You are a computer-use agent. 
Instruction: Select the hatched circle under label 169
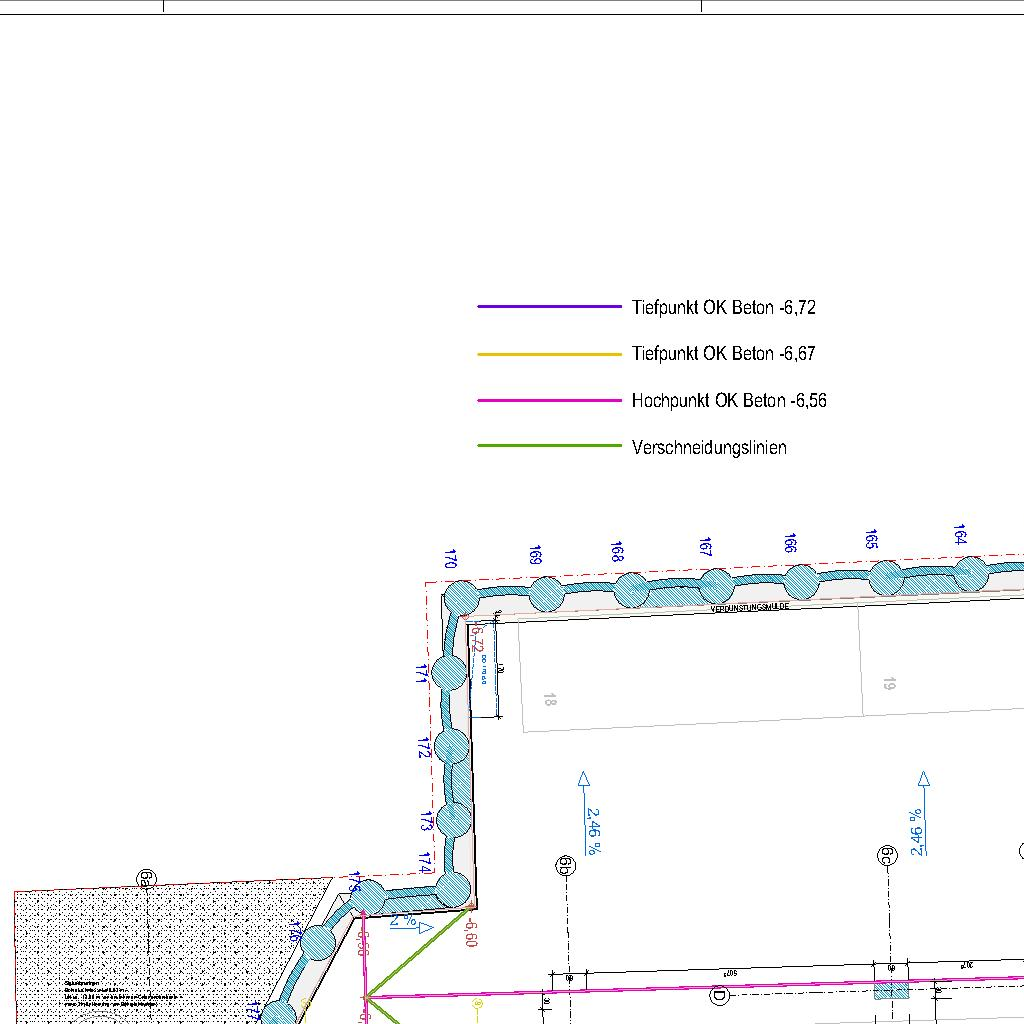coord(546,594)
